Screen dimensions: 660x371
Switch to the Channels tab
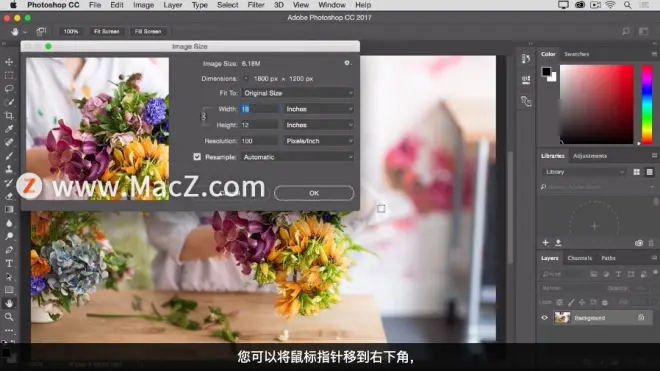pos(580,258)
